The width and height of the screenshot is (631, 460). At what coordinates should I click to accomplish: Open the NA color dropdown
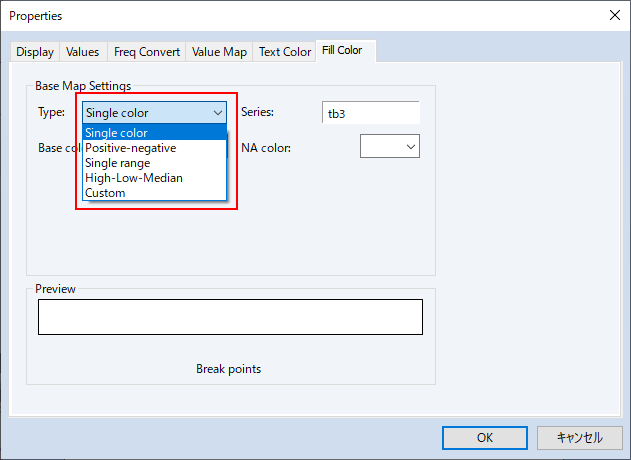pos(390,146)
